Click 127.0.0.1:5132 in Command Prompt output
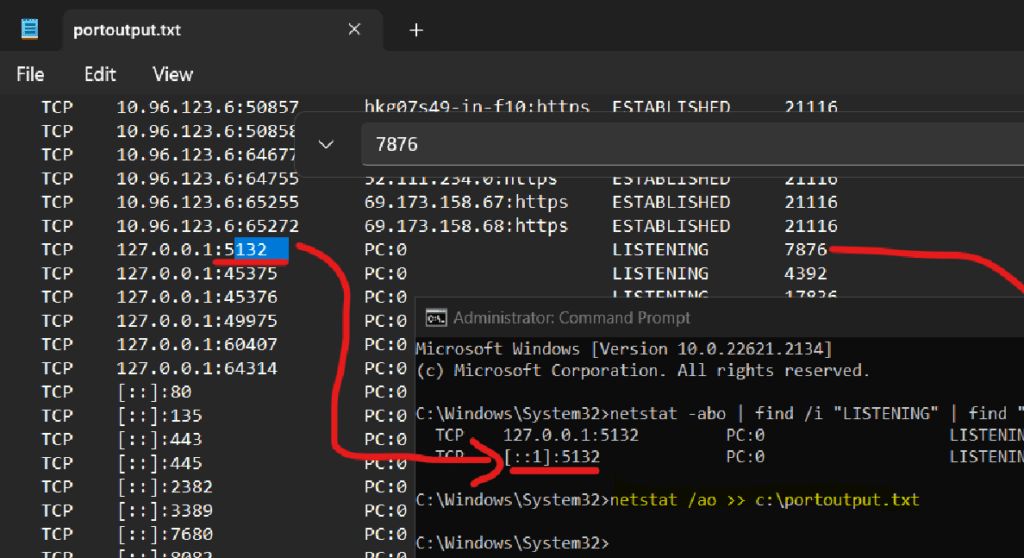This screenshot has height=558, width=1024. coord(571,435)
